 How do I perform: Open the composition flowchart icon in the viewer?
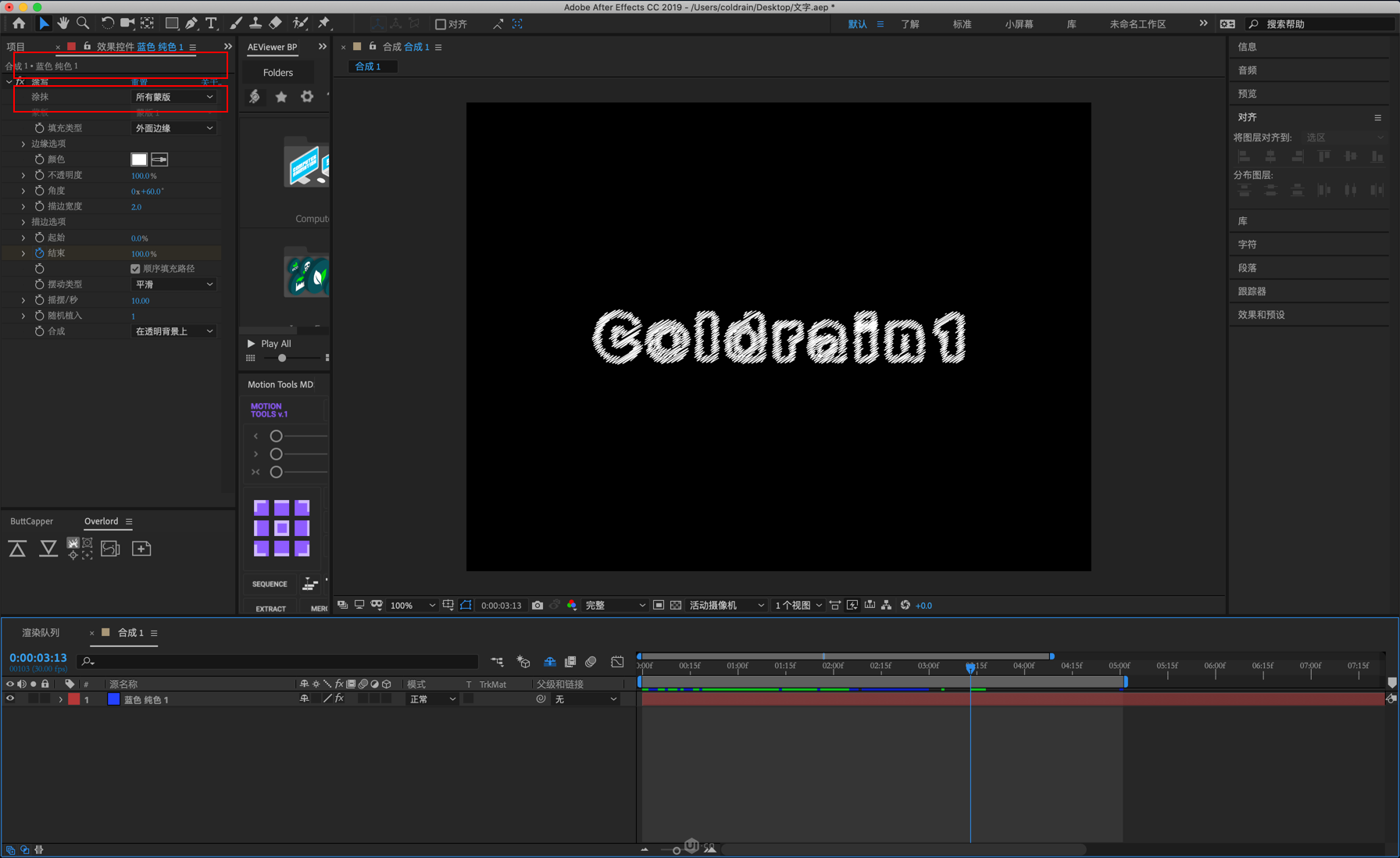click(886, 606)
